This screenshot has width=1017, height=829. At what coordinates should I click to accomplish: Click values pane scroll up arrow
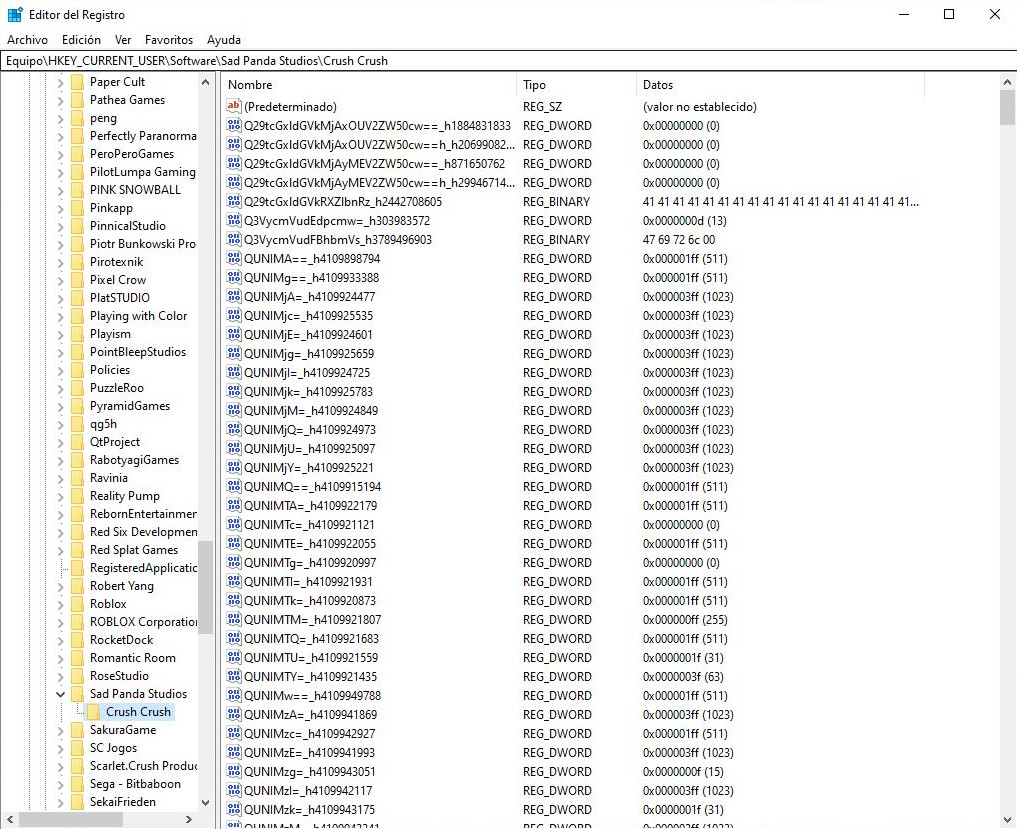pos(1007,82)
